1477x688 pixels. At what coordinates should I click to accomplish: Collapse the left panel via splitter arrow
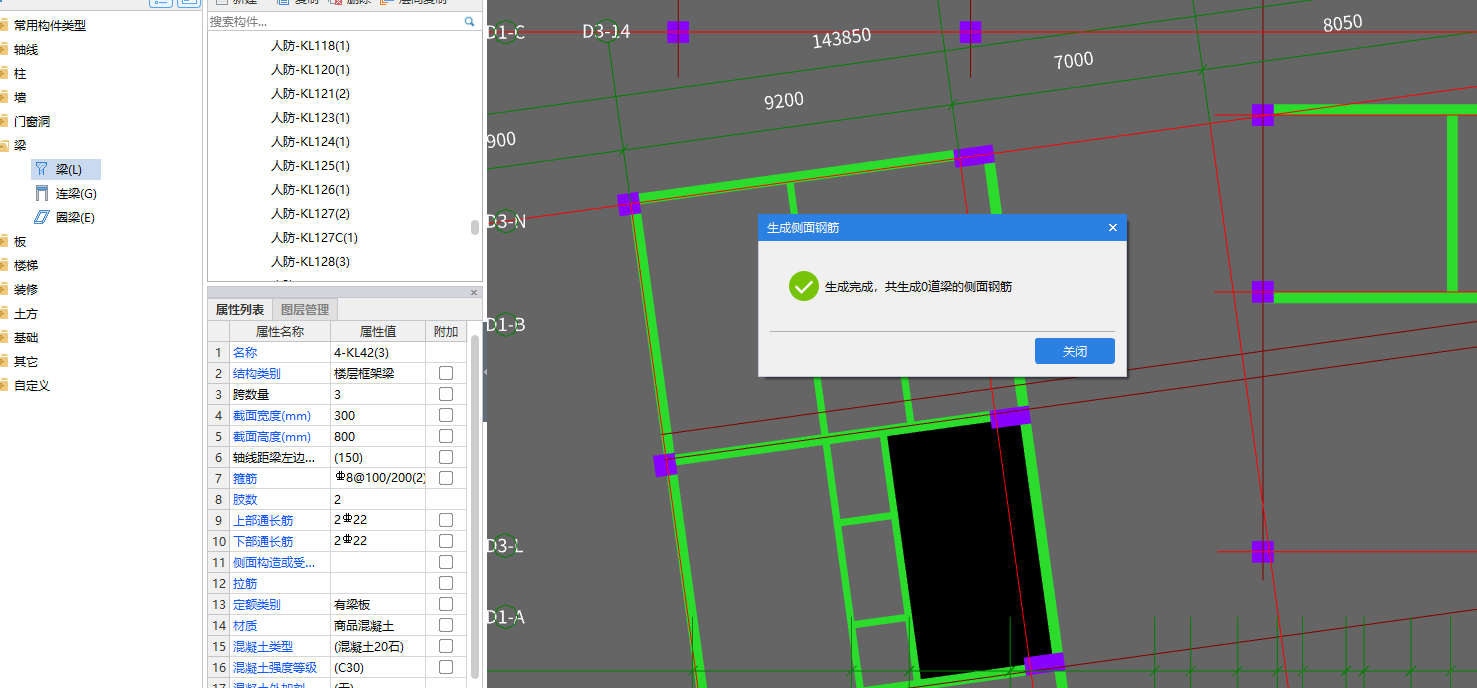pyautogui.click(x=486, y=372)
